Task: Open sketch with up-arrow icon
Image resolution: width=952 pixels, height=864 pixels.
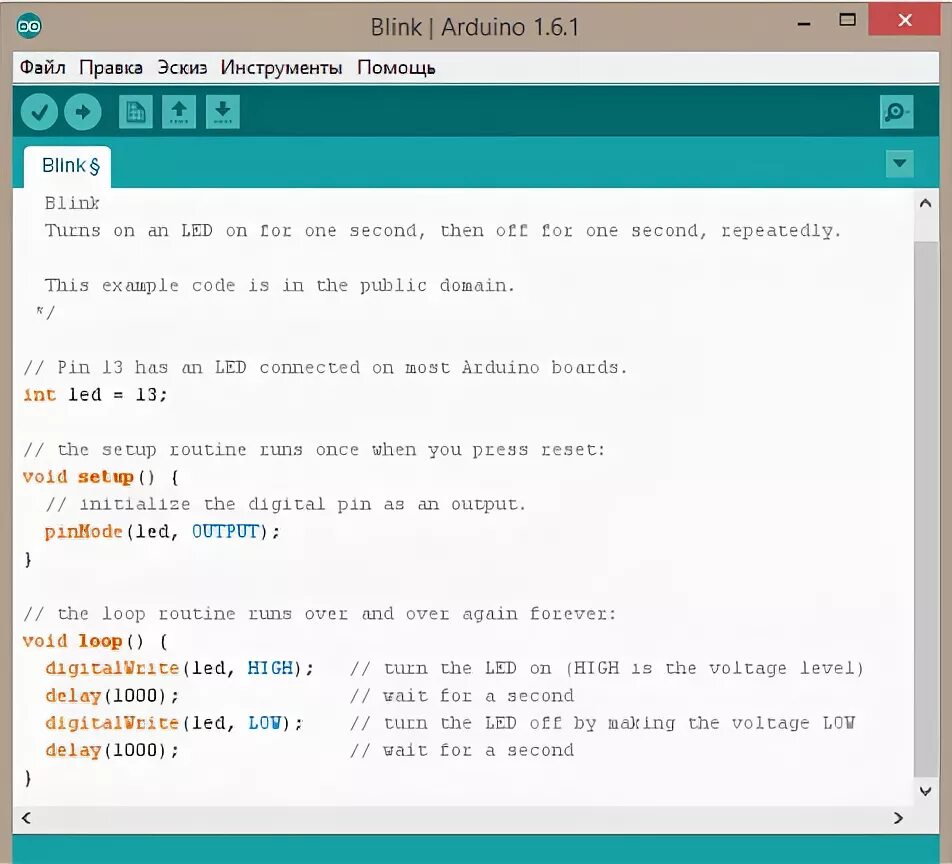Action: click(x=178, y=112)
